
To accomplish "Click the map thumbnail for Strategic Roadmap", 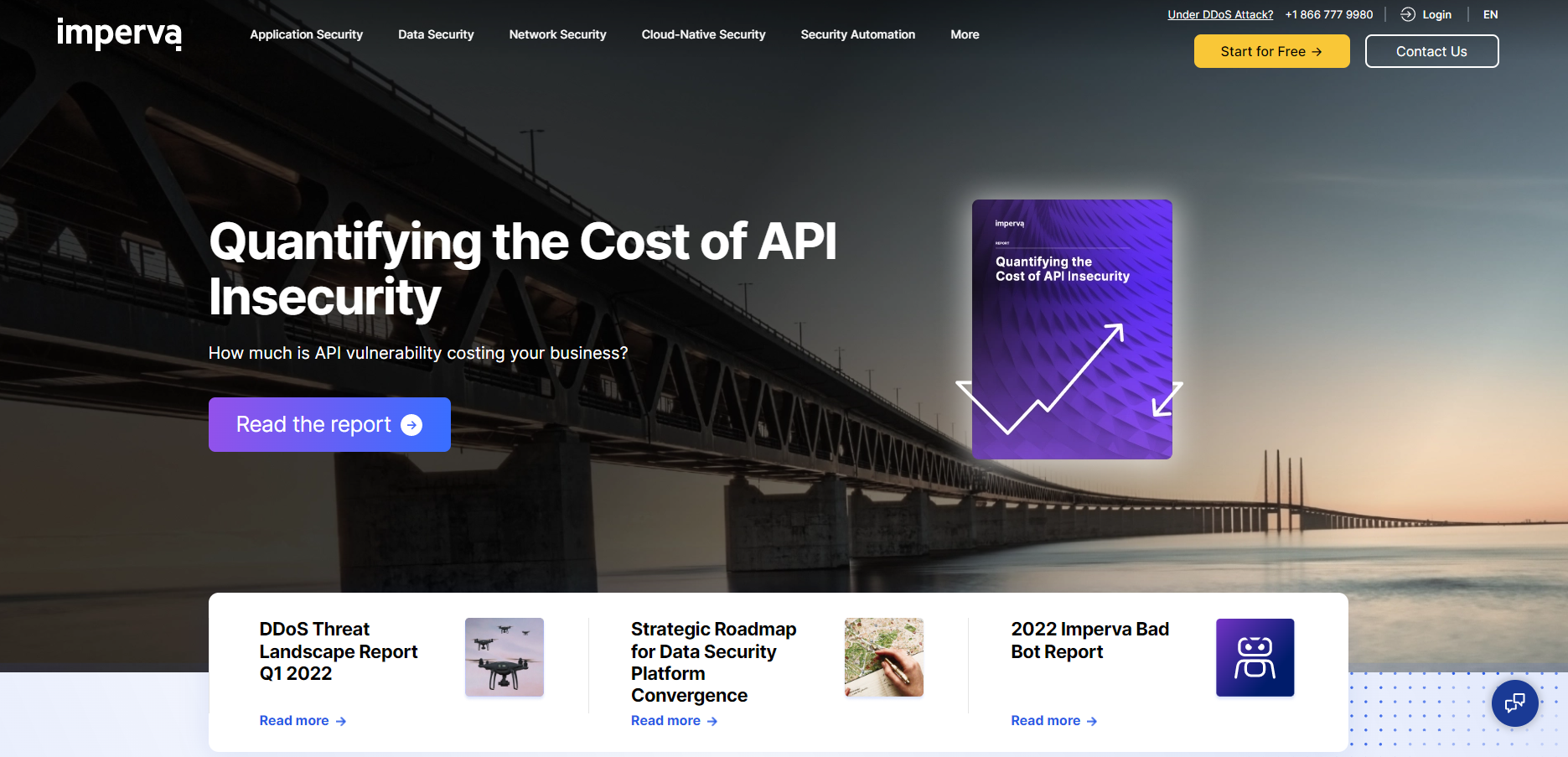I will tap(884, 657).
